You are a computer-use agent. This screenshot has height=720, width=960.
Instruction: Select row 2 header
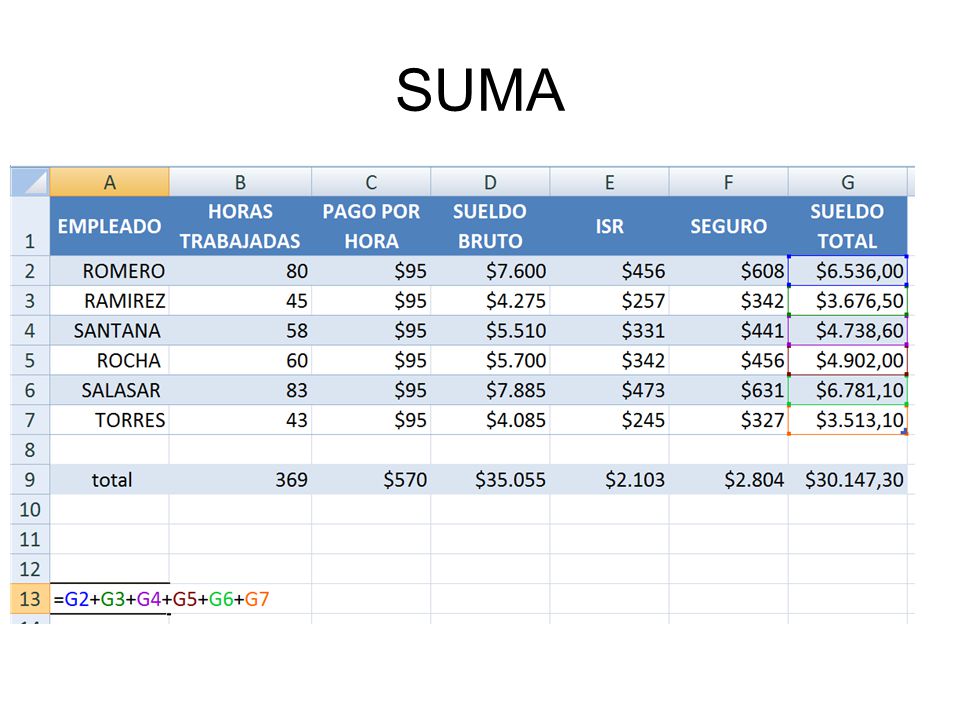click(x=30, y=271)
